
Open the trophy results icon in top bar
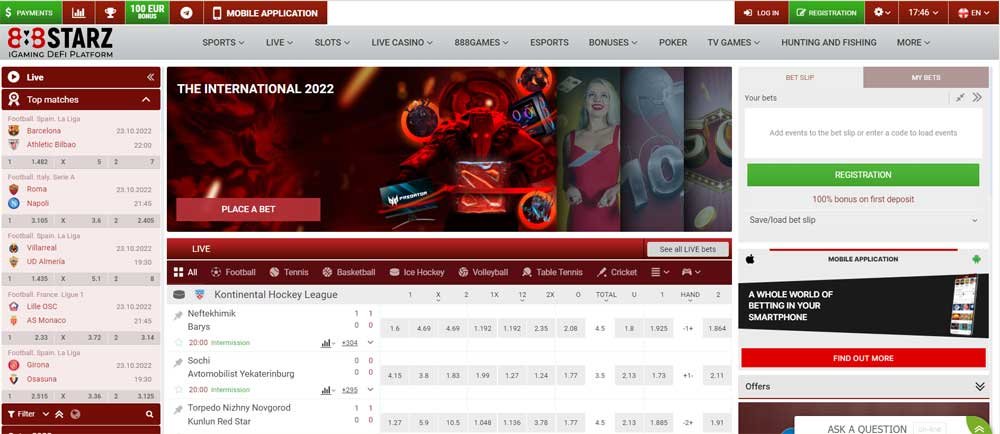pyautogui.click(x=110, y=13)
